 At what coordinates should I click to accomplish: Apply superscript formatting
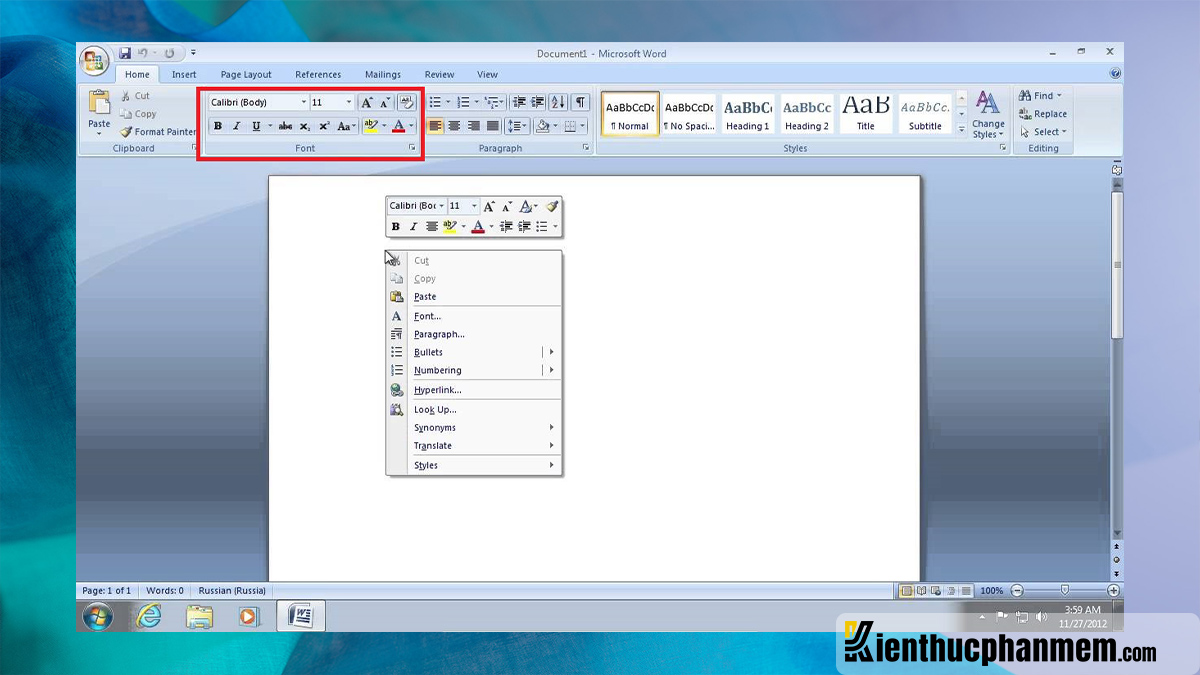point(324,126)
